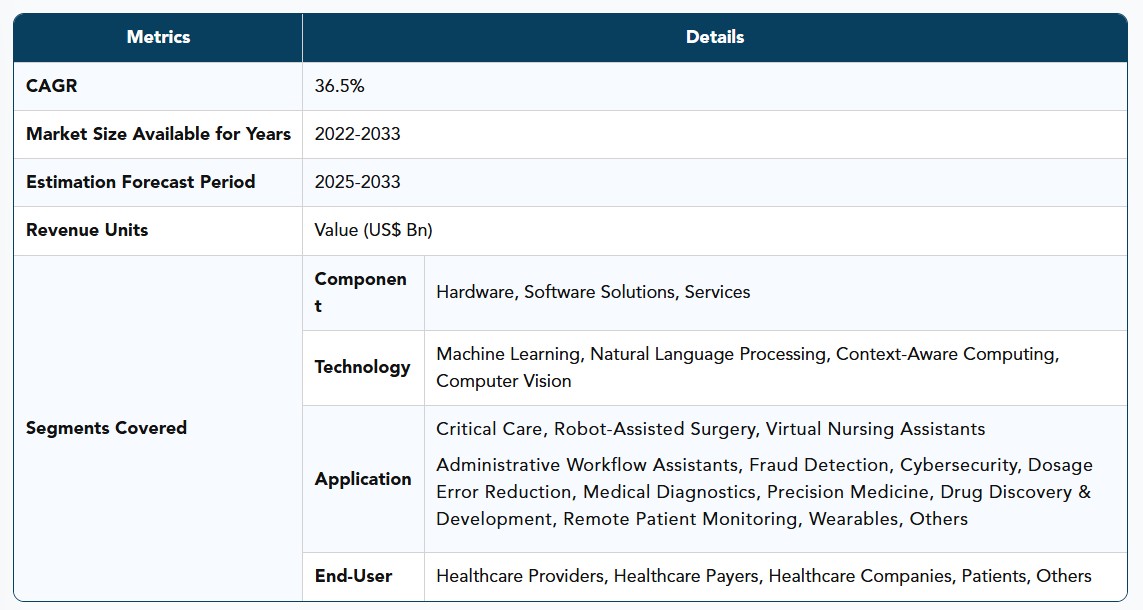The height and width of the screenshot is (610, 1143).
Task: Click the Details column header
Action: (714, 37)
